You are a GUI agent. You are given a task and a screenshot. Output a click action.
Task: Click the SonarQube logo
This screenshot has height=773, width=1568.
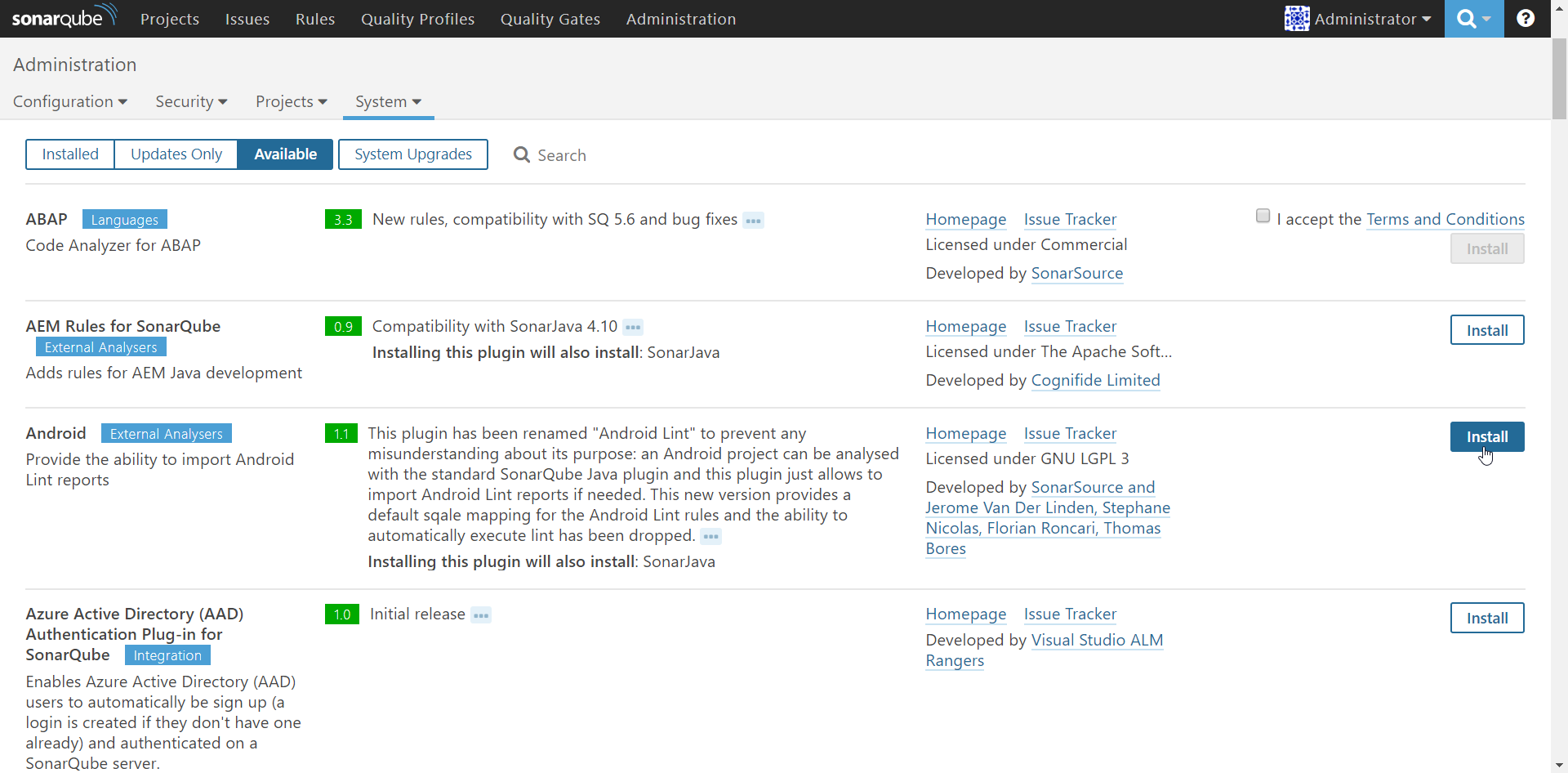point(65,16)
